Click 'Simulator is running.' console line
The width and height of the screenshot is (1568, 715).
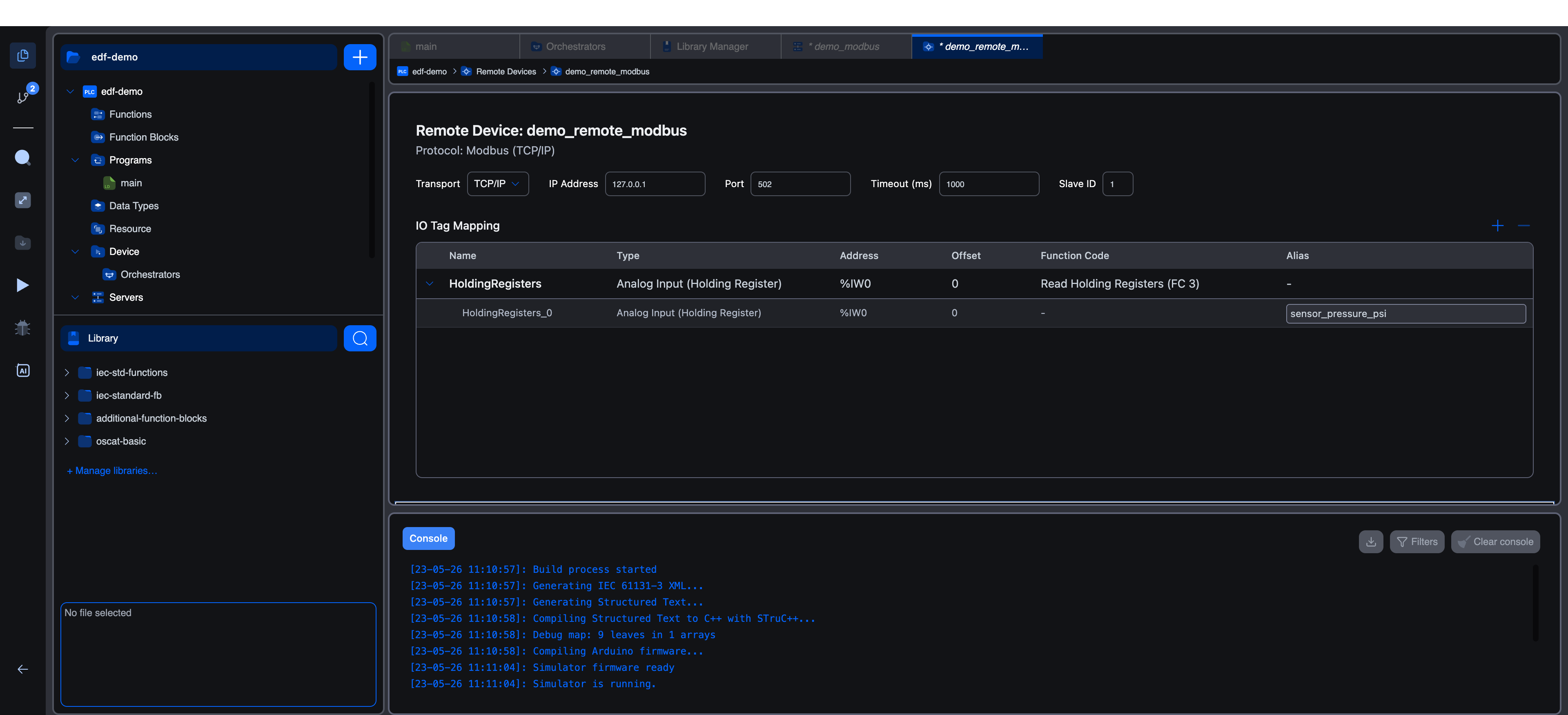(594, 684)
